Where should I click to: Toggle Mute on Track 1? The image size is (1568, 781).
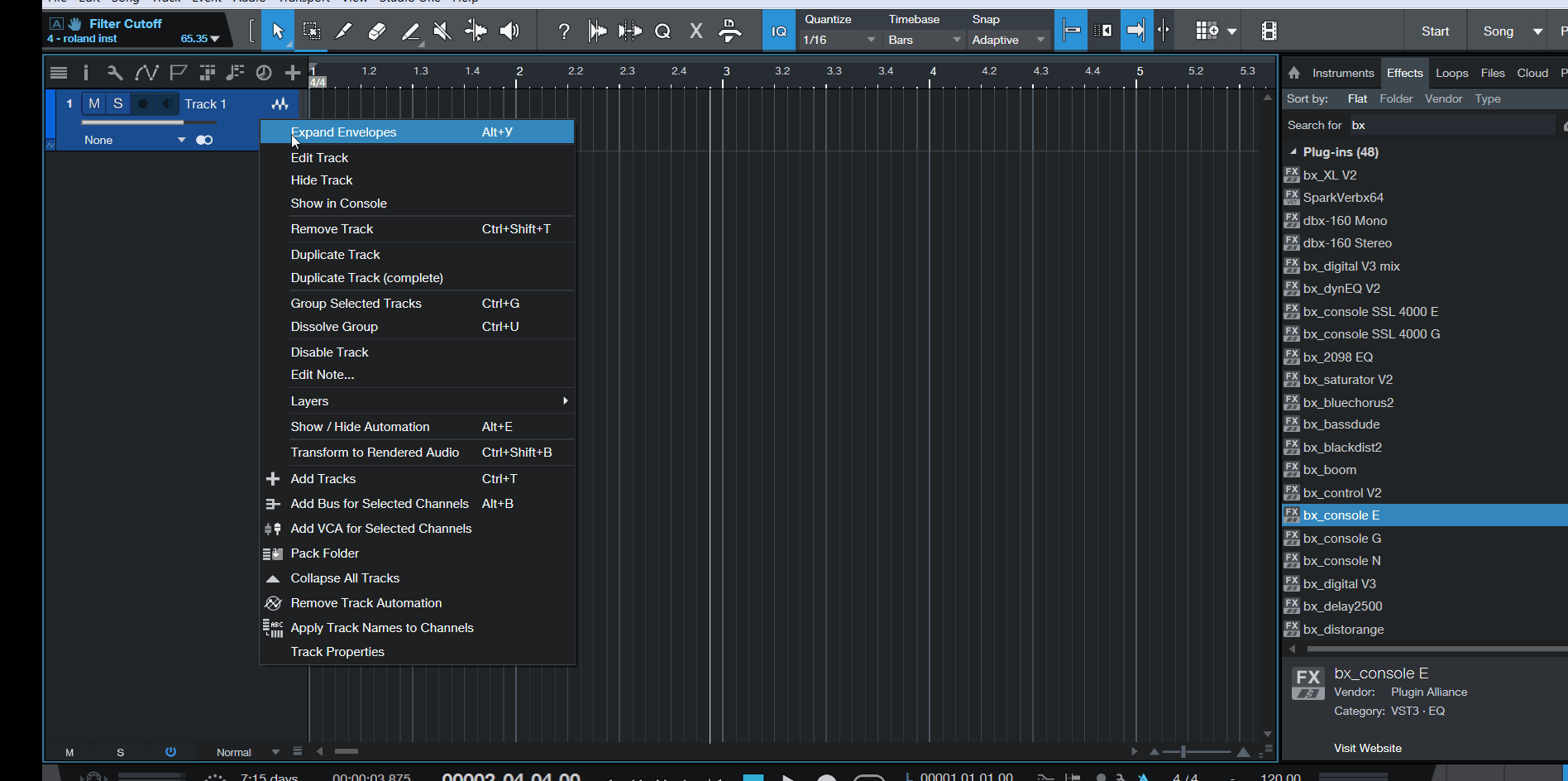[94, 103]
